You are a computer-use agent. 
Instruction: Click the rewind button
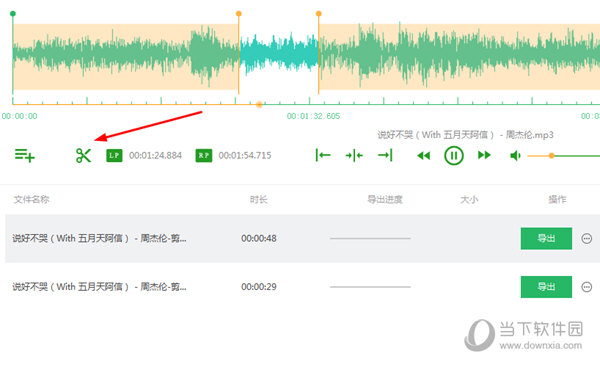click(x=423, y=155)
